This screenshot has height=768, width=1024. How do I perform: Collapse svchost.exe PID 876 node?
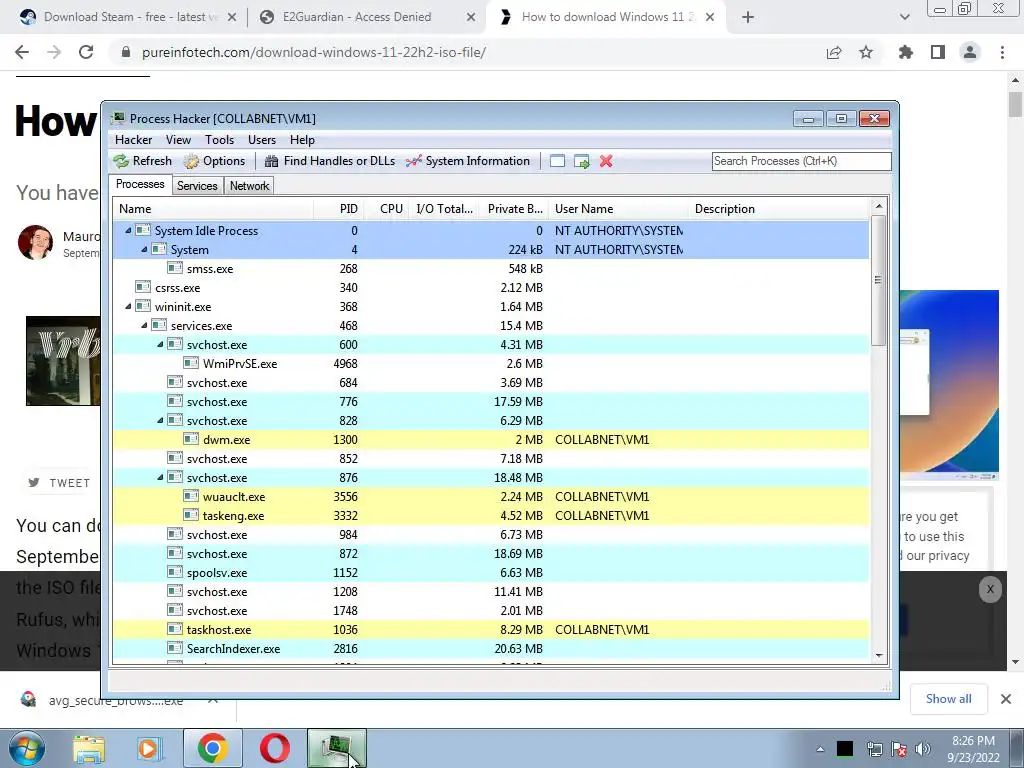coord(161,477)
